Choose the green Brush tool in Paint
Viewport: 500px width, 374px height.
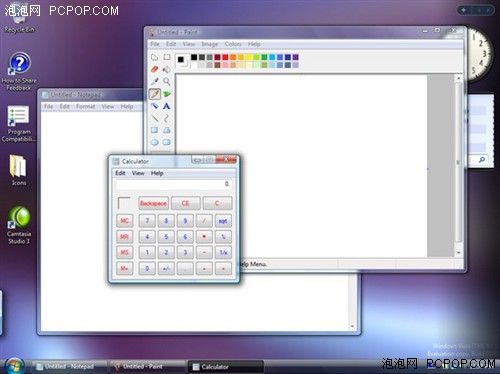[x=167, y=94]
